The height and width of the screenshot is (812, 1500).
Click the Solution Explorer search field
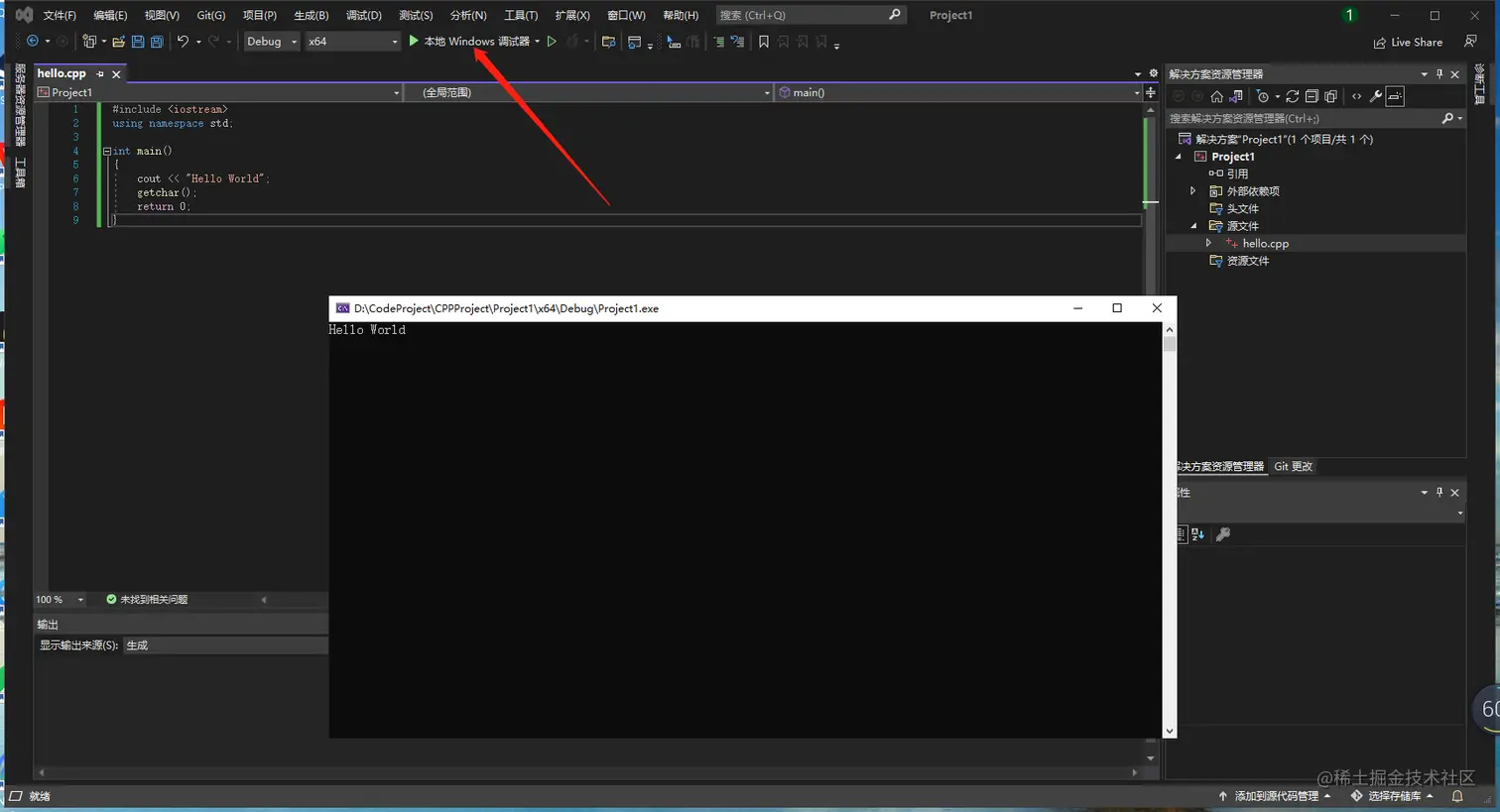pyautogui.click(x=1315, y=118)
